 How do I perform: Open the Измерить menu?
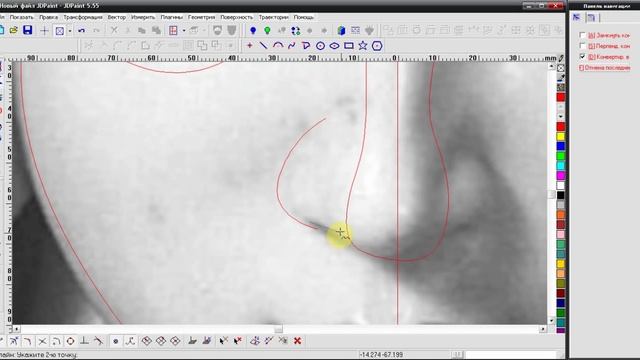click(x=143, y=17)
